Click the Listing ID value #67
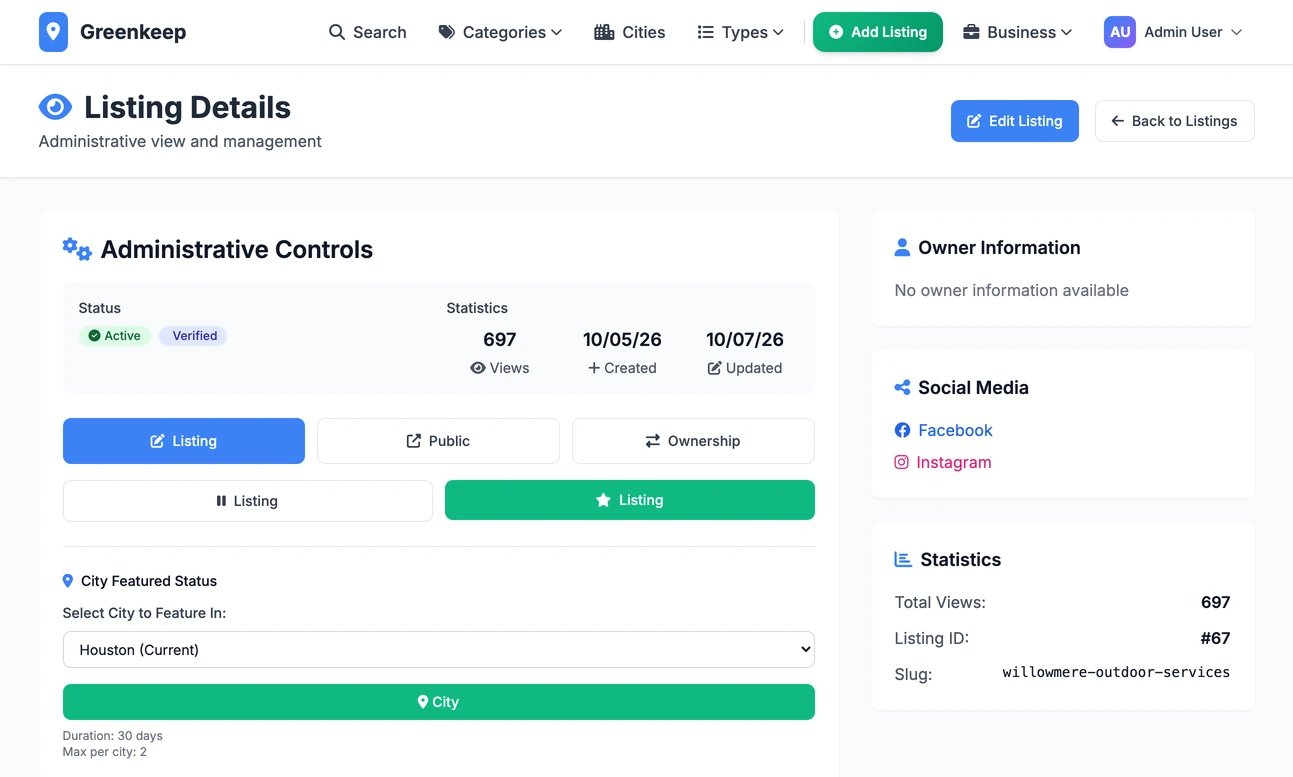Screen dimensions: 1293x777 point(1215,638)
